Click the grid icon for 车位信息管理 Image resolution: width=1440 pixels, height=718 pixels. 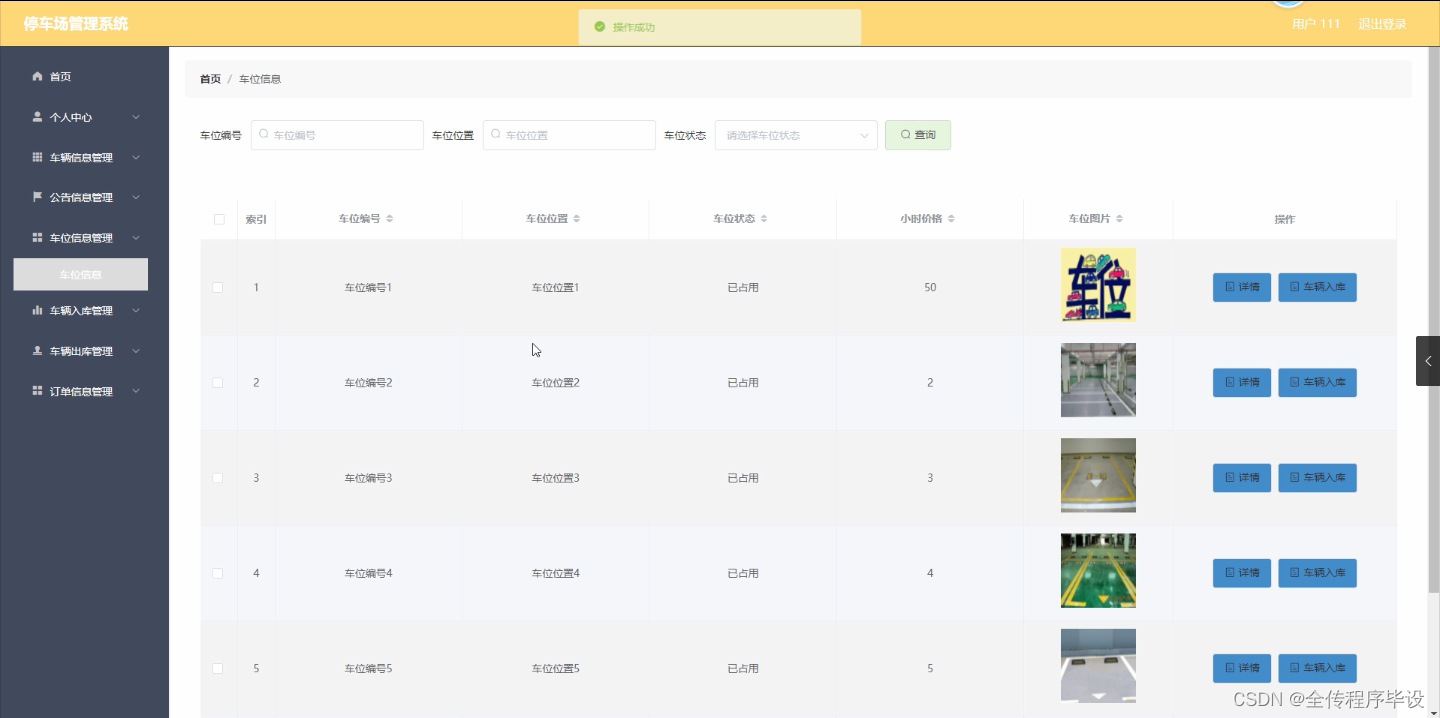pyautogui.click(x=38, y=238)
